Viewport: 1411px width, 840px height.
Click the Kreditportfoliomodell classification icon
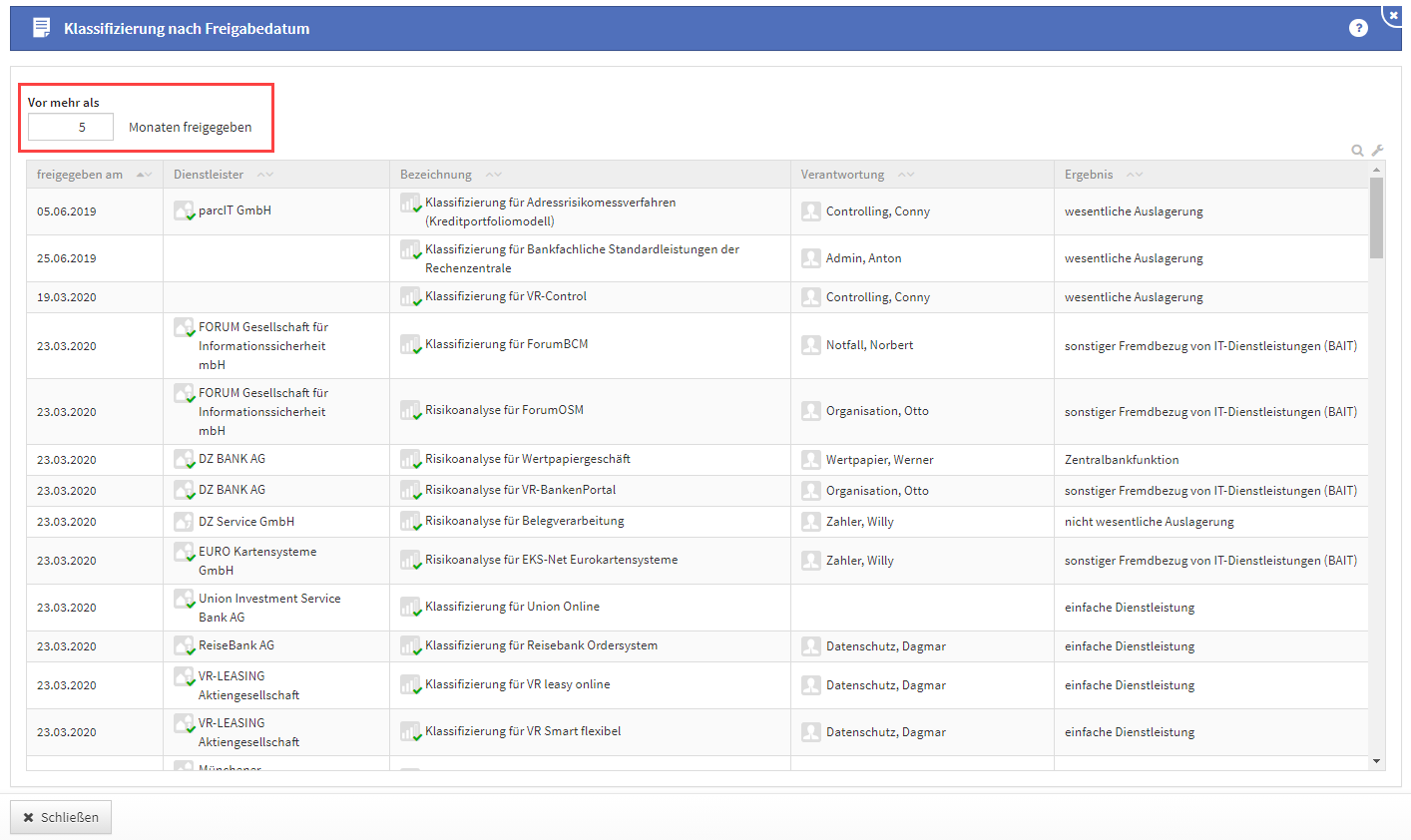(x=410, y=203)
